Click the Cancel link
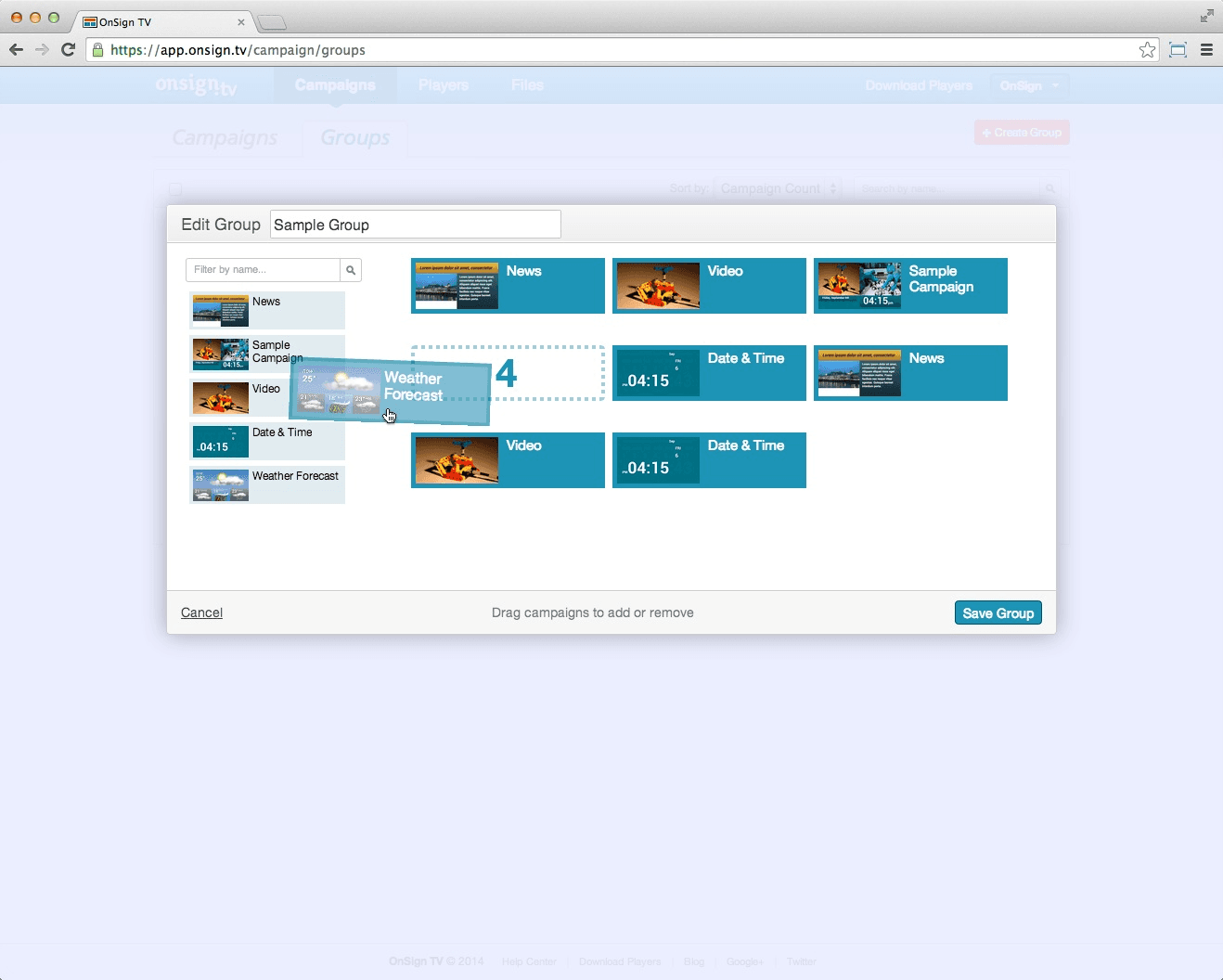Viewport: 1223px width, 980px height. 201,612
